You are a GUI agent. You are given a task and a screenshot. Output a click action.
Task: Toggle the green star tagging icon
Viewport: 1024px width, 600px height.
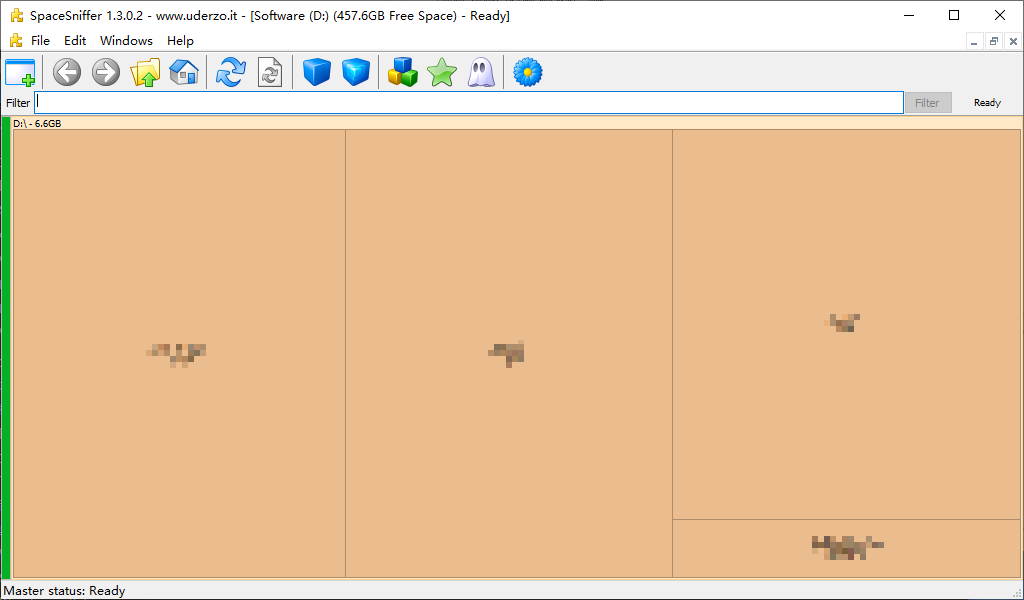(x=441, y=72)
